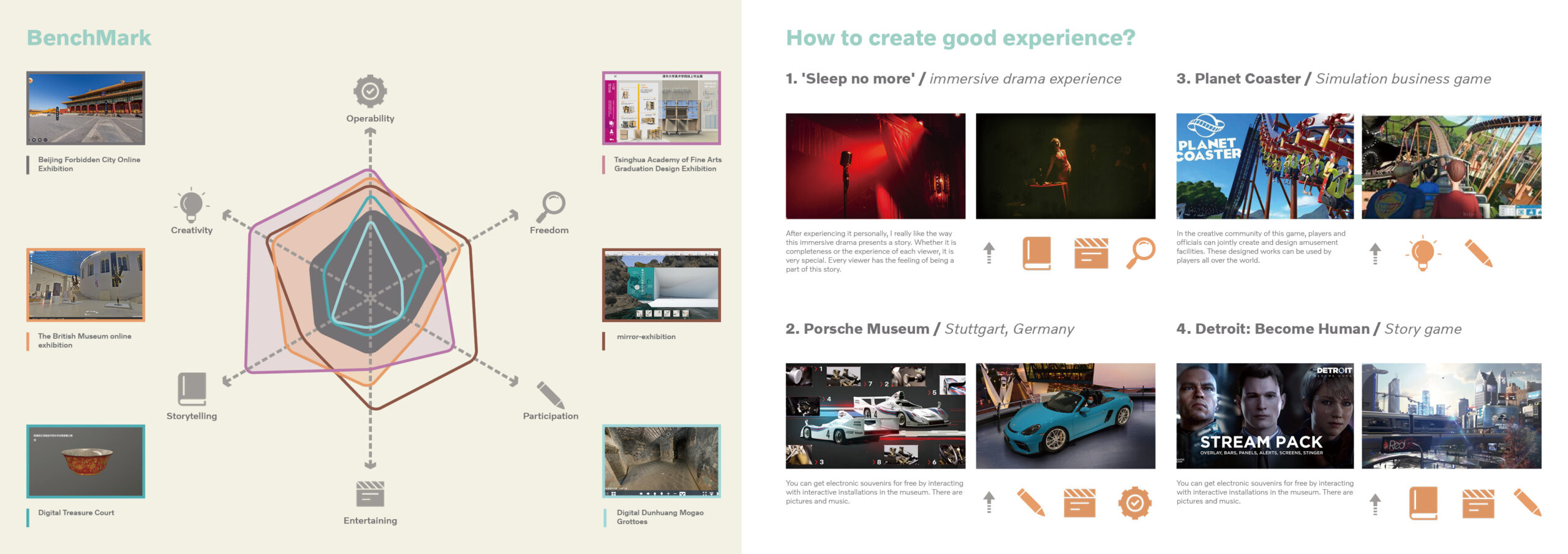Open the mirror-exhibition thumbnail
Screen dimensions: 1568x554
(x=661, y=285)
